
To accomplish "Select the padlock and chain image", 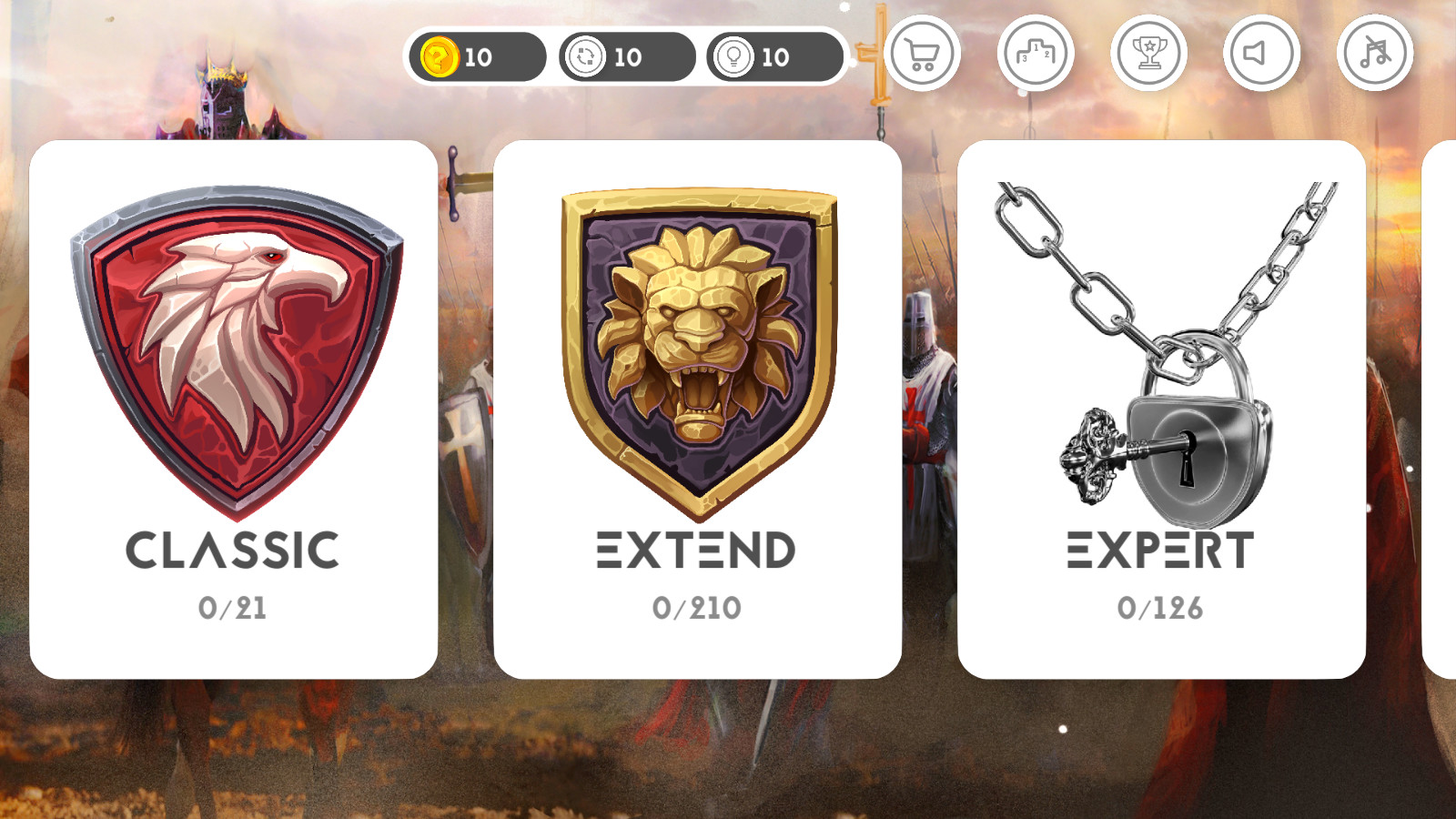I will (1165, 355).
